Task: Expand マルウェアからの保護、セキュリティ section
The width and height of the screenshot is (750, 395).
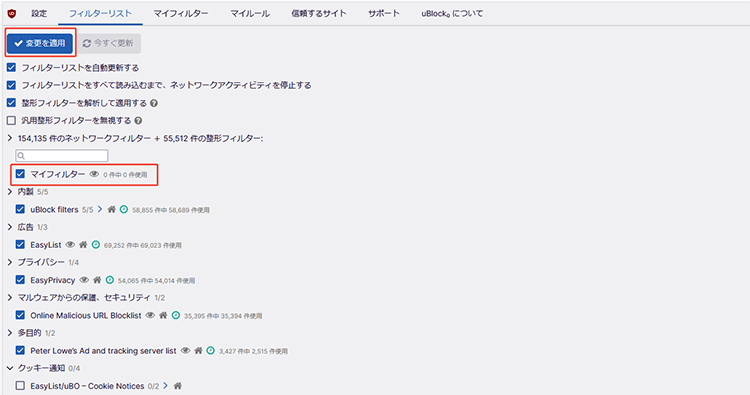Action: coord(10,298)
